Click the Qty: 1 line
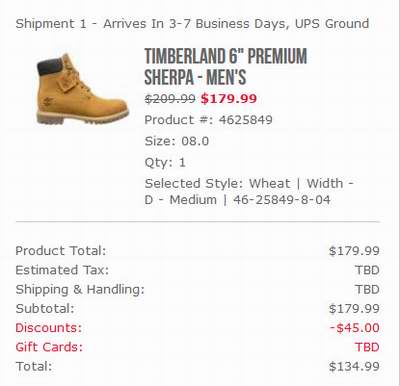Viewport: 400px width, 386px height. 165,162
